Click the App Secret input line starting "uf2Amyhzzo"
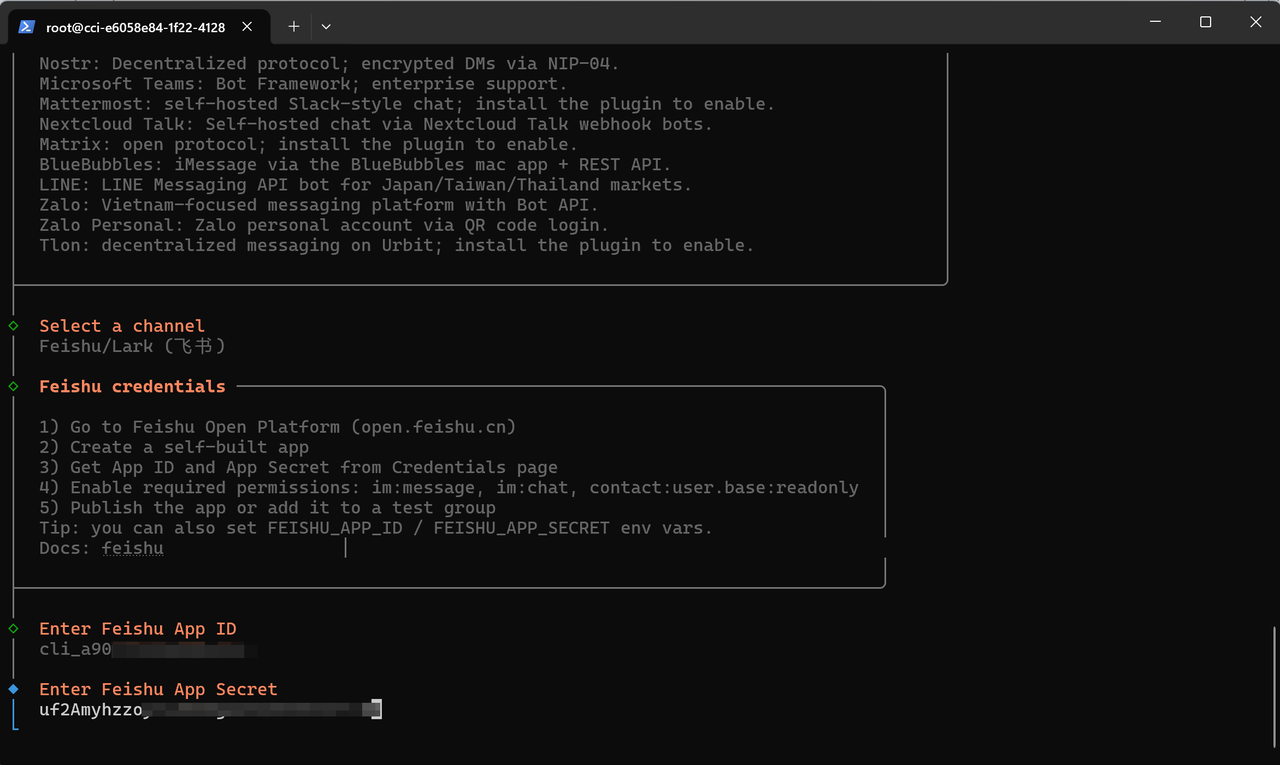This screenshot has height=765, width=1280. tap(200, 709)
